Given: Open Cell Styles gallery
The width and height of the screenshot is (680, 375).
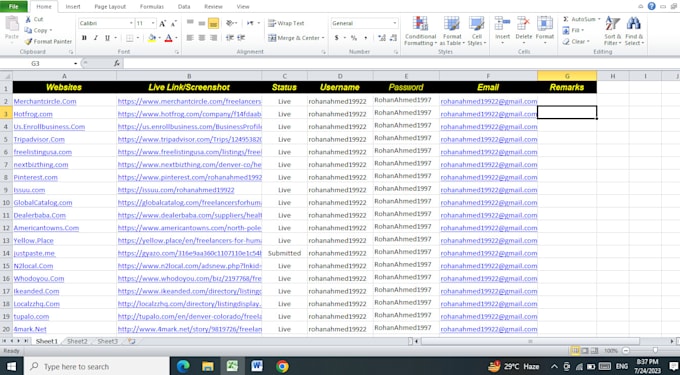Looking at the screenshot, I should pyautogui.click(x=477, y=31).
